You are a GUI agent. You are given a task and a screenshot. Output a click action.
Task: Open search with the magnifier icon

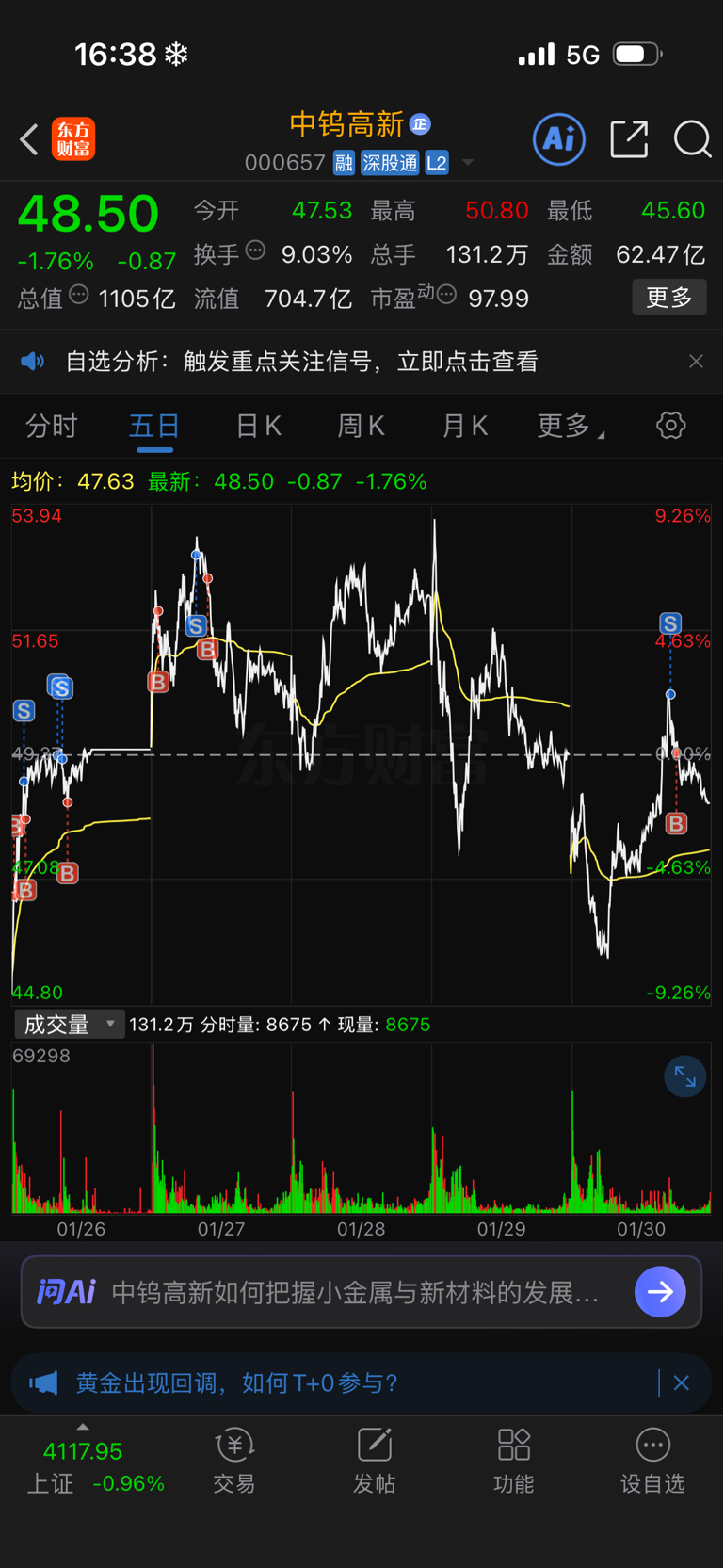[692, 139]
